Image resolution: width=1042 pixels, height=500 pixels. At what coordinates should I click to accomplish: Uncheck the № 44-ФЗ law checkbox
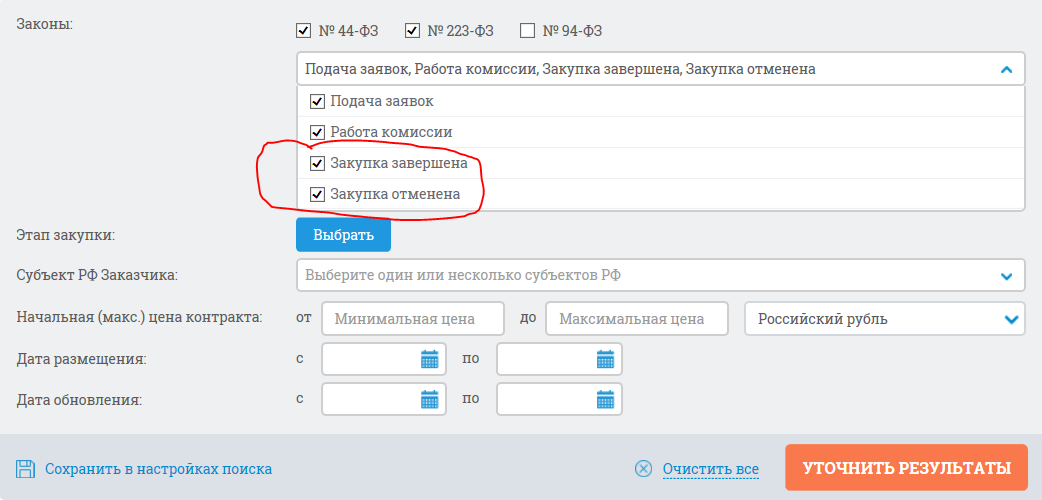click(304, 31)
